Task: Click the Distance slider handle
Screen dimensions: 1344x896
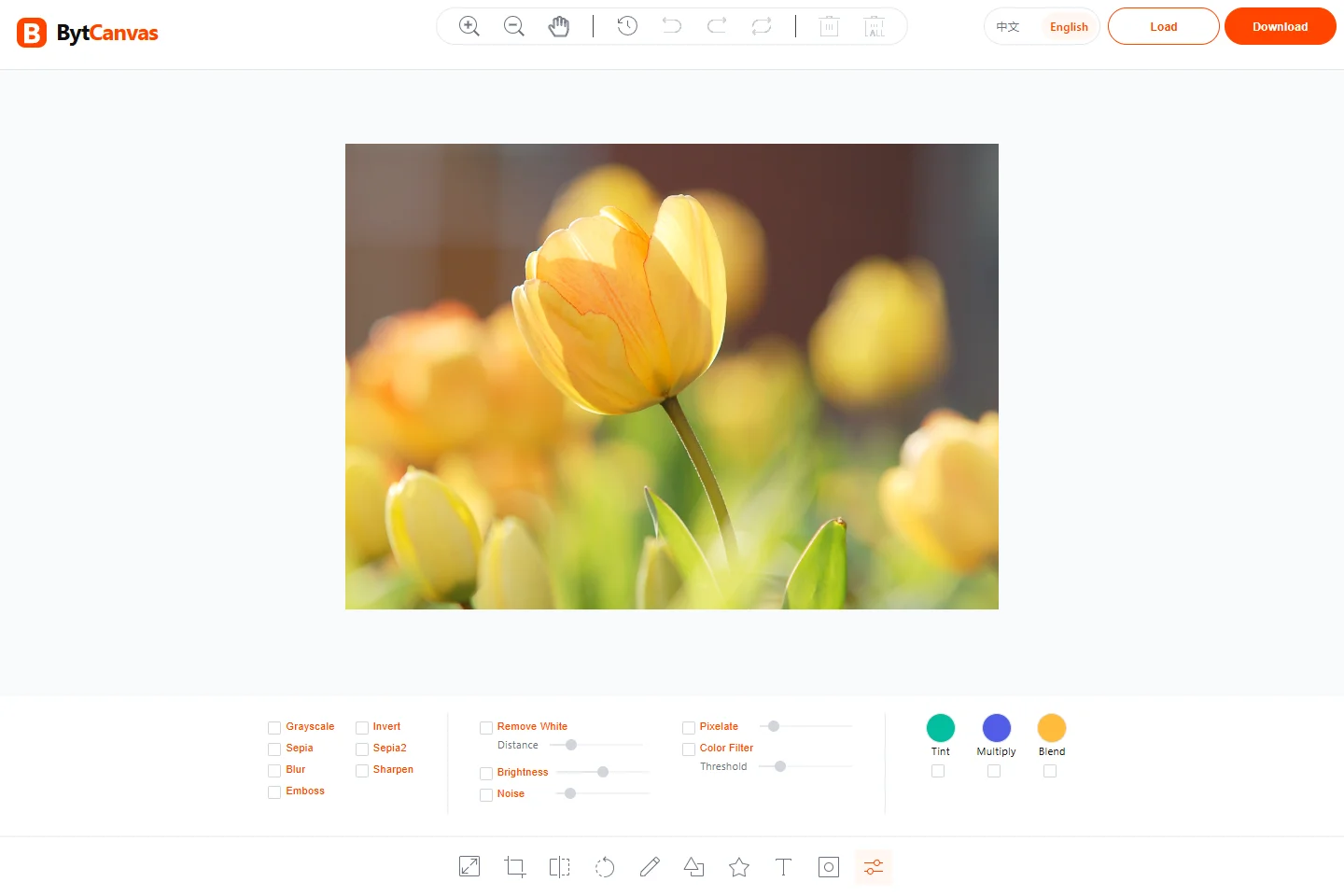Action: tap(571, 745)
